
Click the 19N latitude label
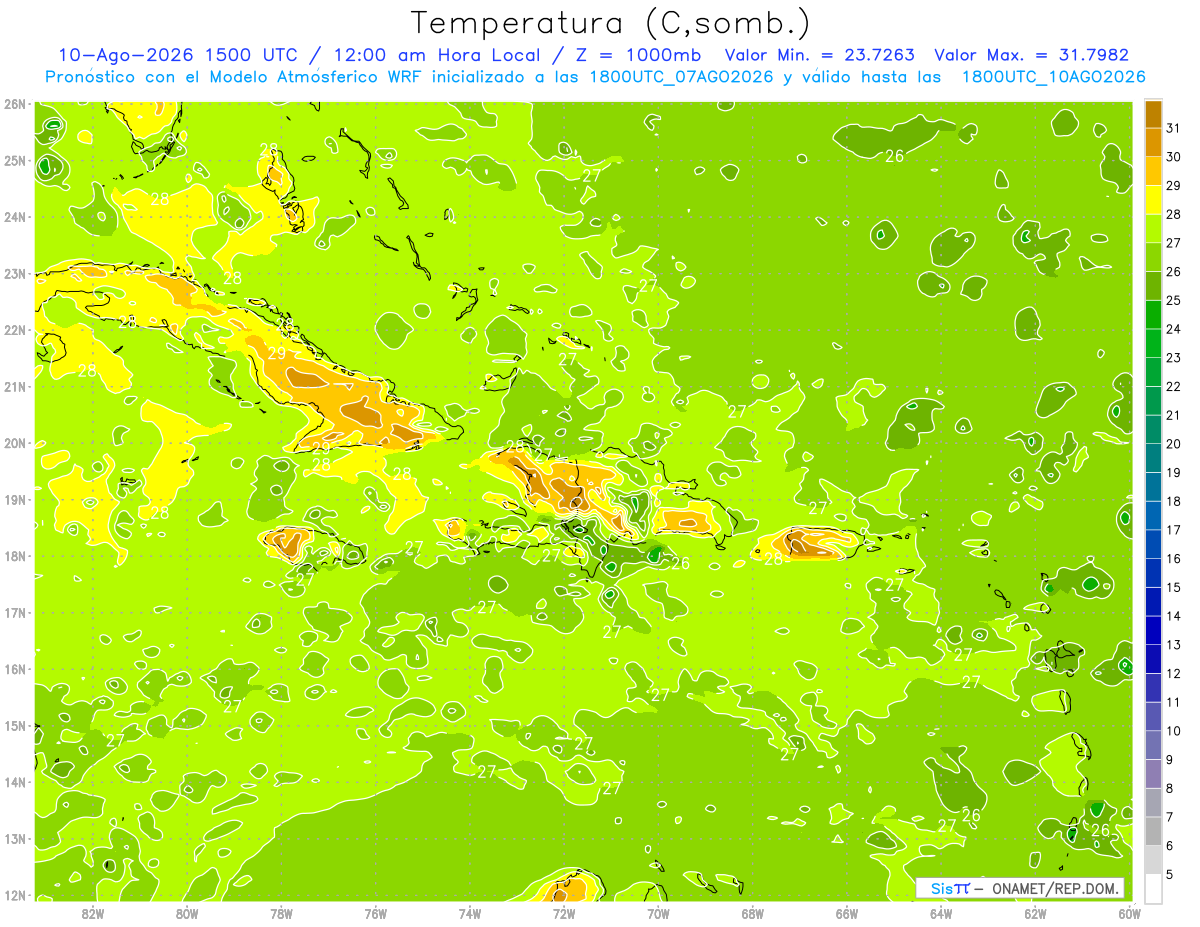click(x=15, y=500)
